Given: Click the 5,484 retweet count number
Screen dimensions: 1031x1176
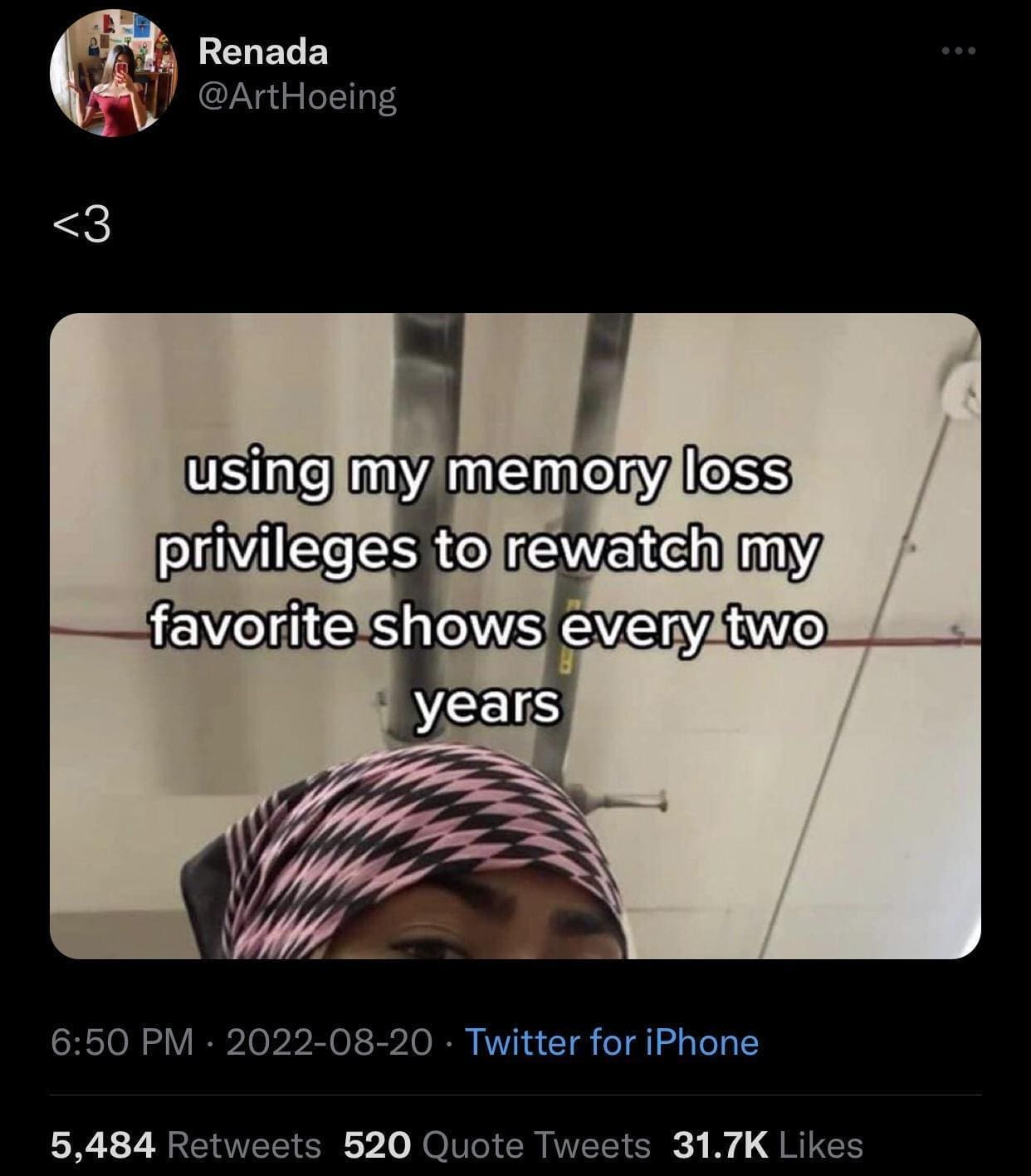Looking at the screenshot, I should (x=103, y=1145).
